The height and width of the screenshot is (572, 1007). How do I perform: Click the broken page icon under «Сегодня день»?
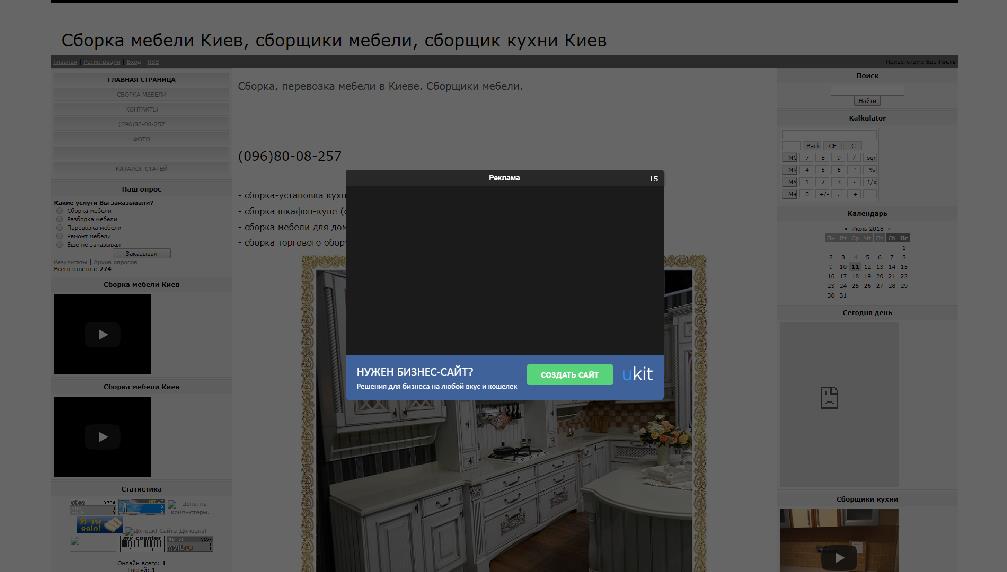[829, 397]
